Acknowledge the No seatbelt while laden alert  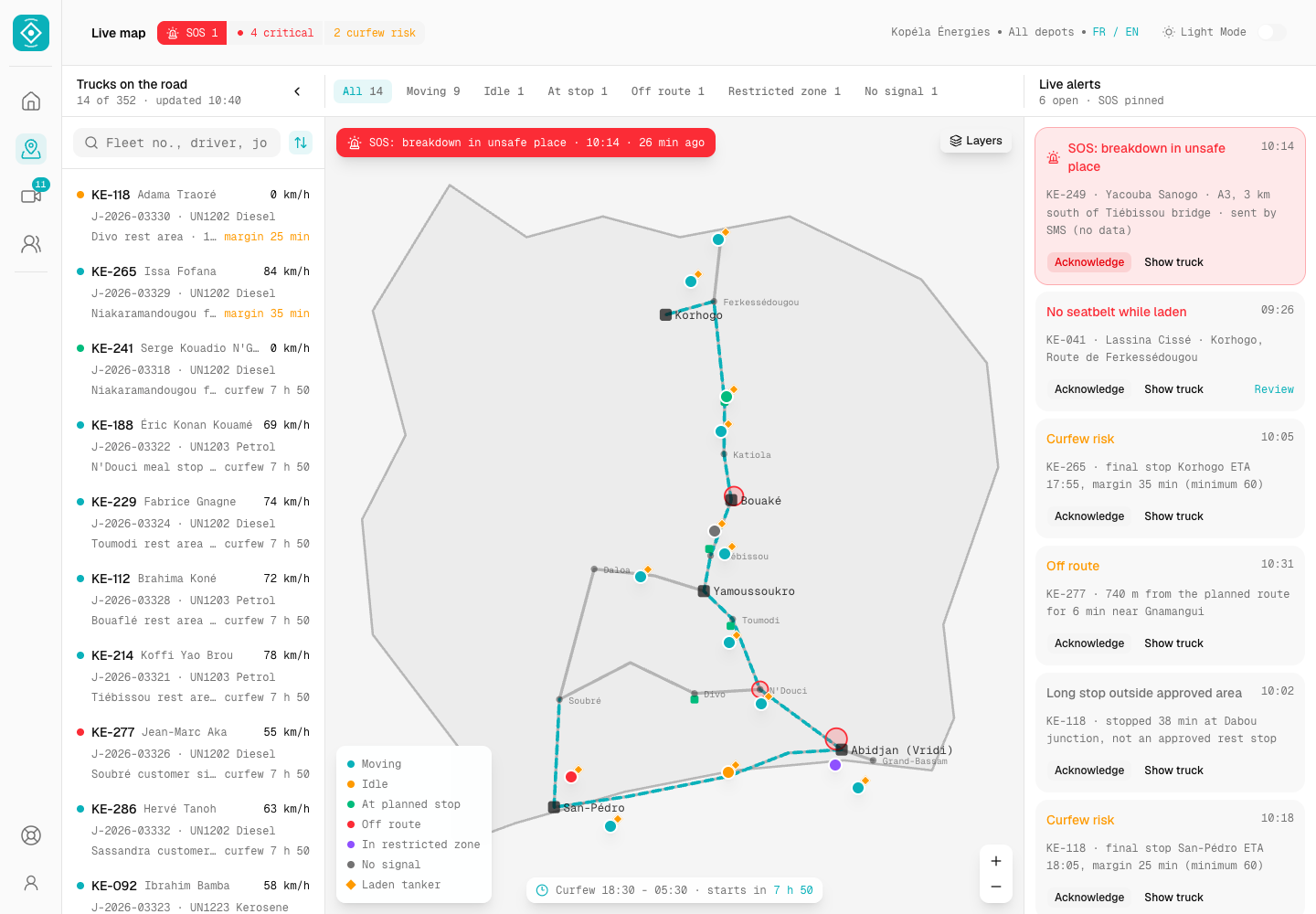pos(1089,389)
